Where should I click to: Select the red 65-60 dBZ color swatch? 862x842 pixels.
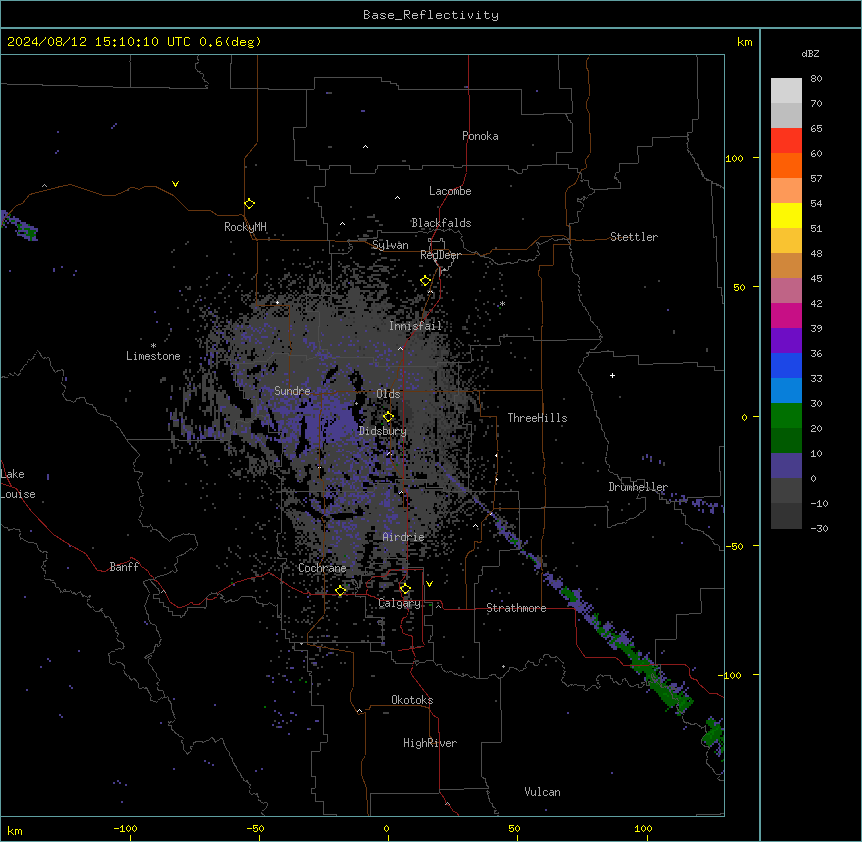tap(786, 141)
